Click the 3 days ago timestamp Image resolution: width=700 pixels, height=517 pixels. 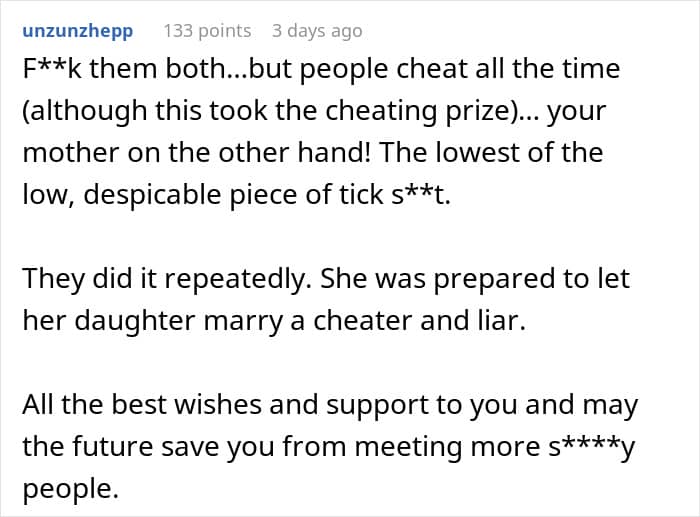(317, 30)
